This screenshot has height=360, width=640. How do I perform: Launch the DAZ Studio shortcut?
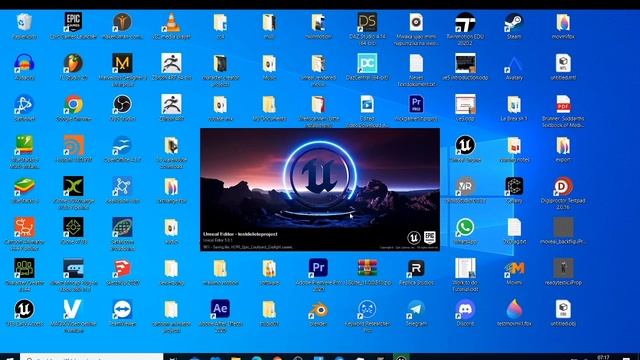click(x=367, y=22)
